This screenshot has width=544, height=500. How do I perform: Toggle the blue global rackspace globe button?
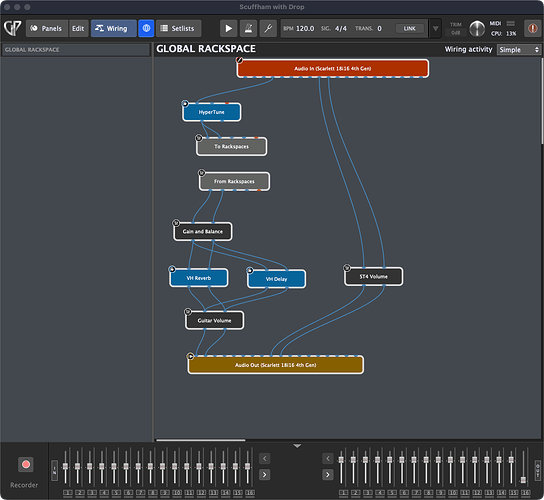[x=146, y=28]
